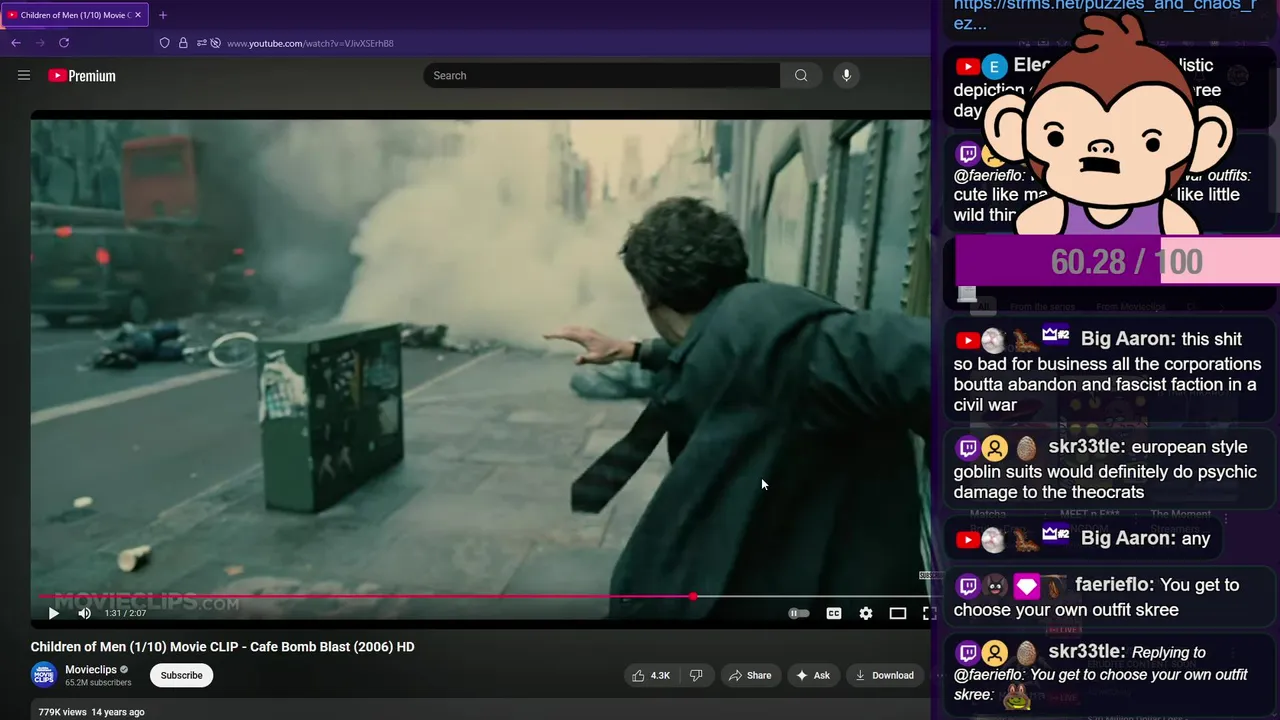Open player settings gear
The width and height of the screenshot is (1280, 720).
pyautogui.click(x=866, y=613)
